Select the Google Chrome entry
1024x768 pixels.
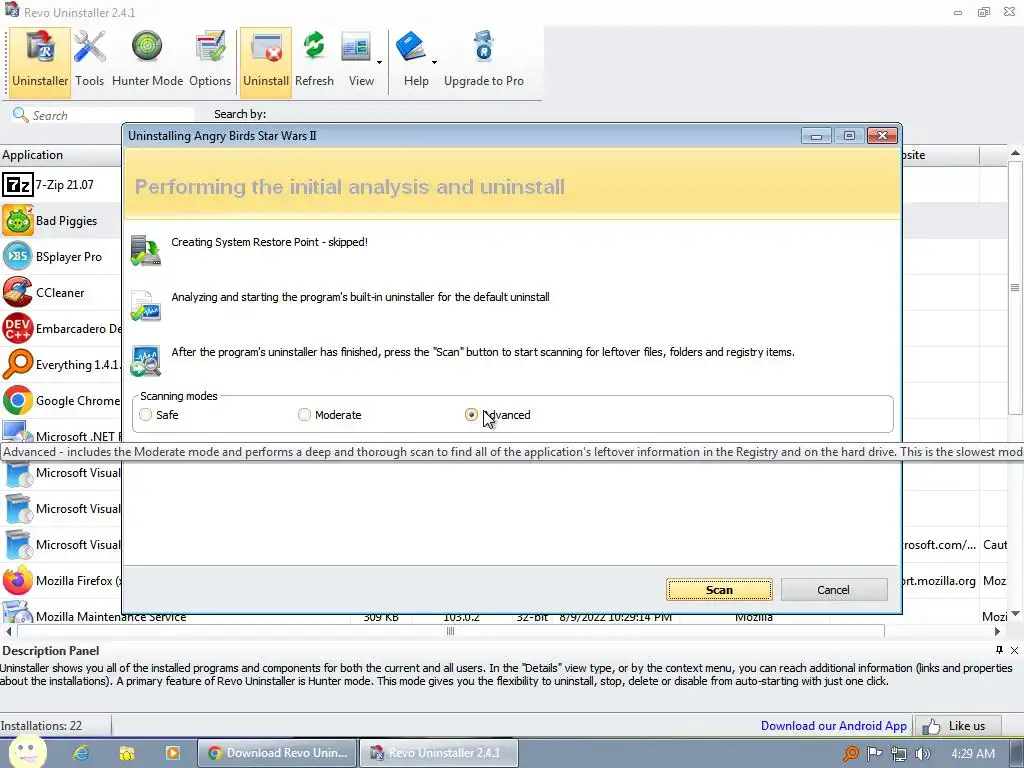pos(61,400)
